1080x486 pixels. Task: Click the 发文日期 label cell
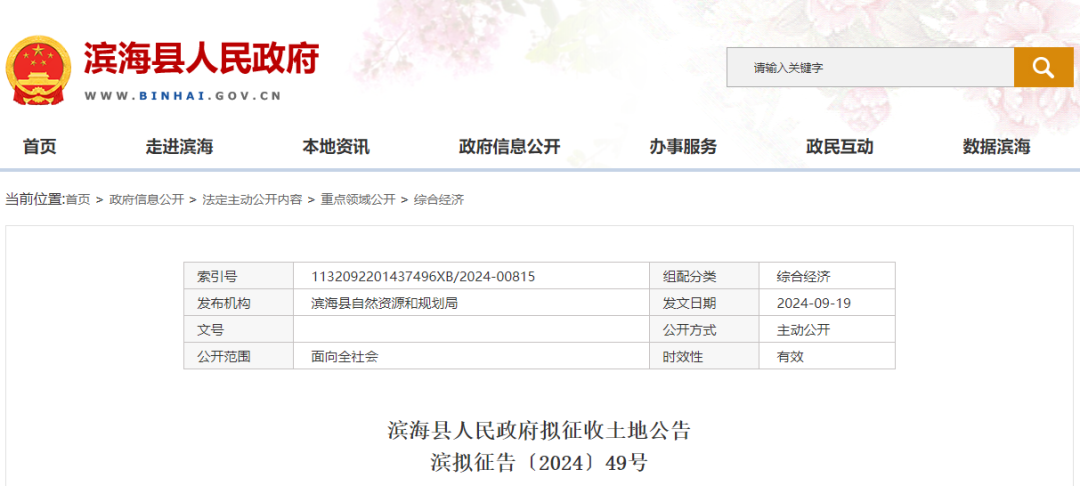[x=704, y=303]
